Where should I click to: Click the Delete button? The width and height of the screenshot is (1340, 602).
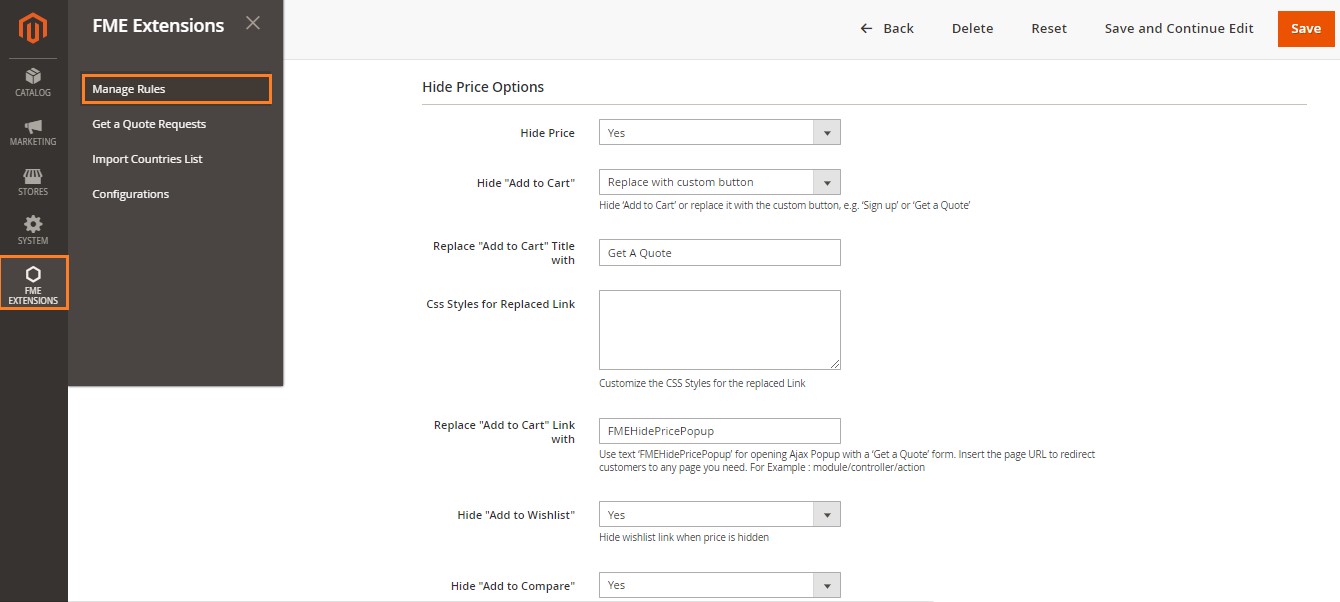(972, 28)
